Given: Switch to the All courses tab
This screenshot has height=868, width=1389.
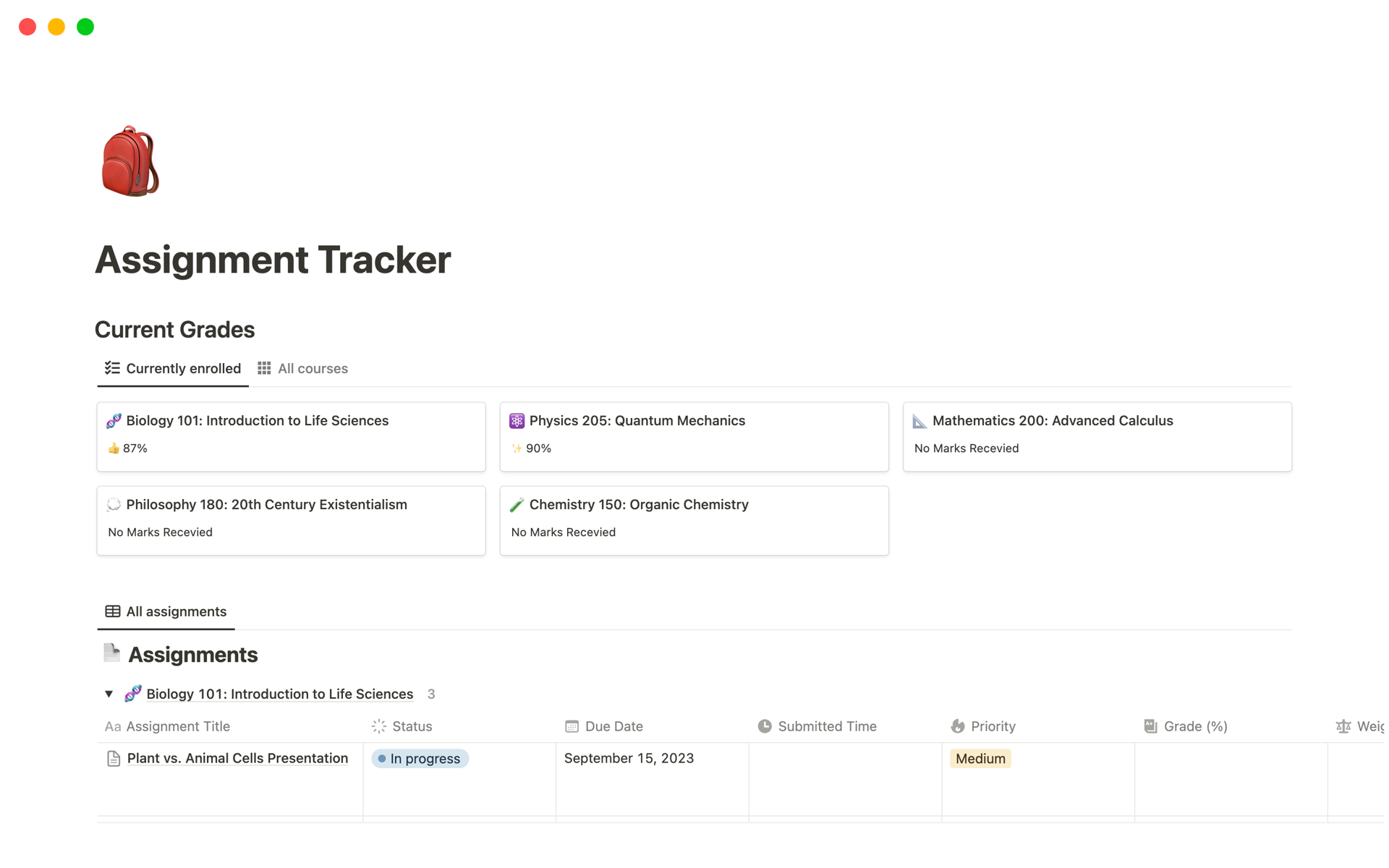Looking at the screenshot, I should [x=313, y=368].
